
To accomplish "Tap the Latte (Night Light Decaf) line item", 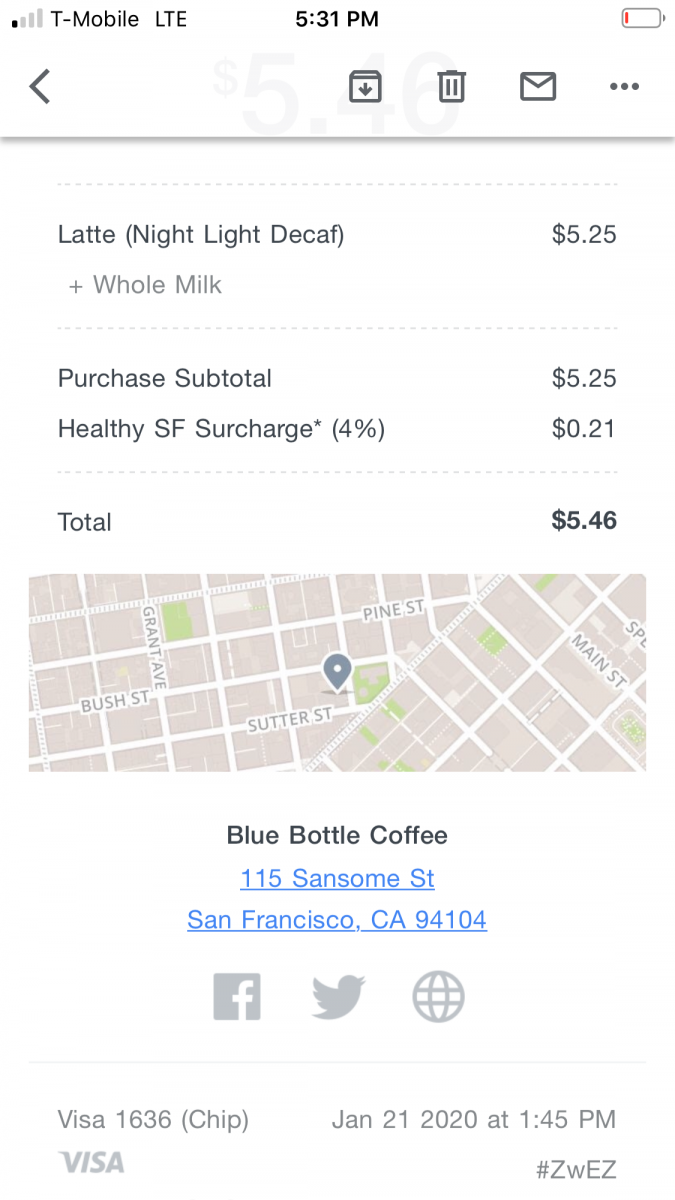I will click(201, 235).
